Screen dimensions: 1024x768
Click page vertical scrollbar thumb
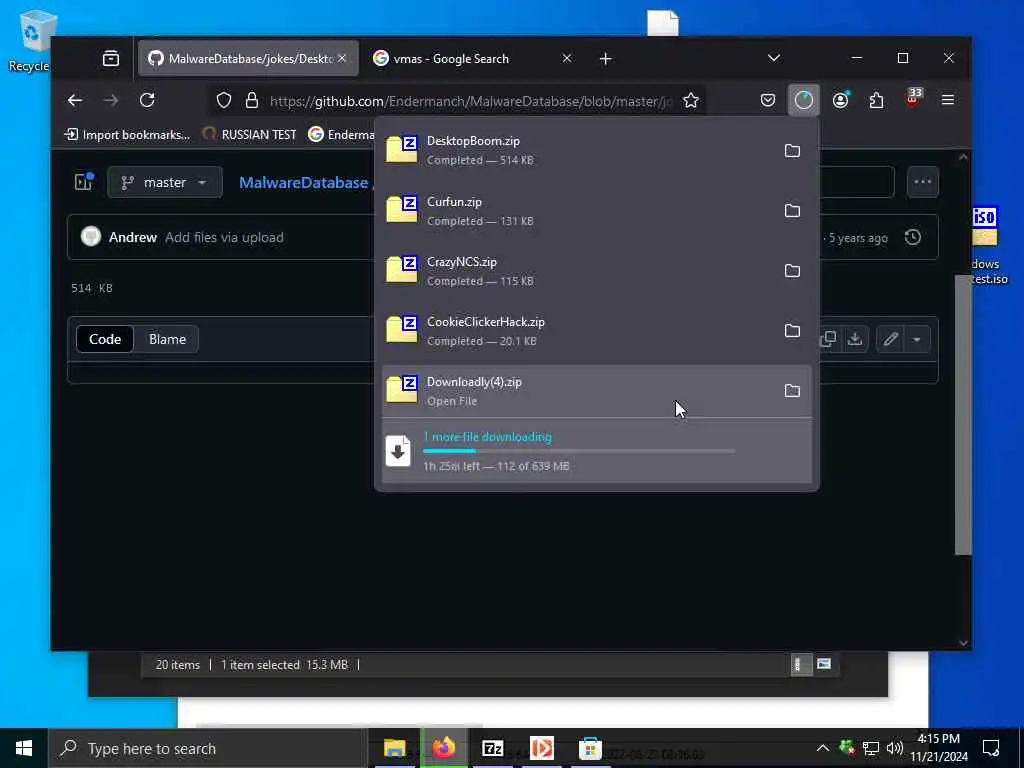point(963,415)
